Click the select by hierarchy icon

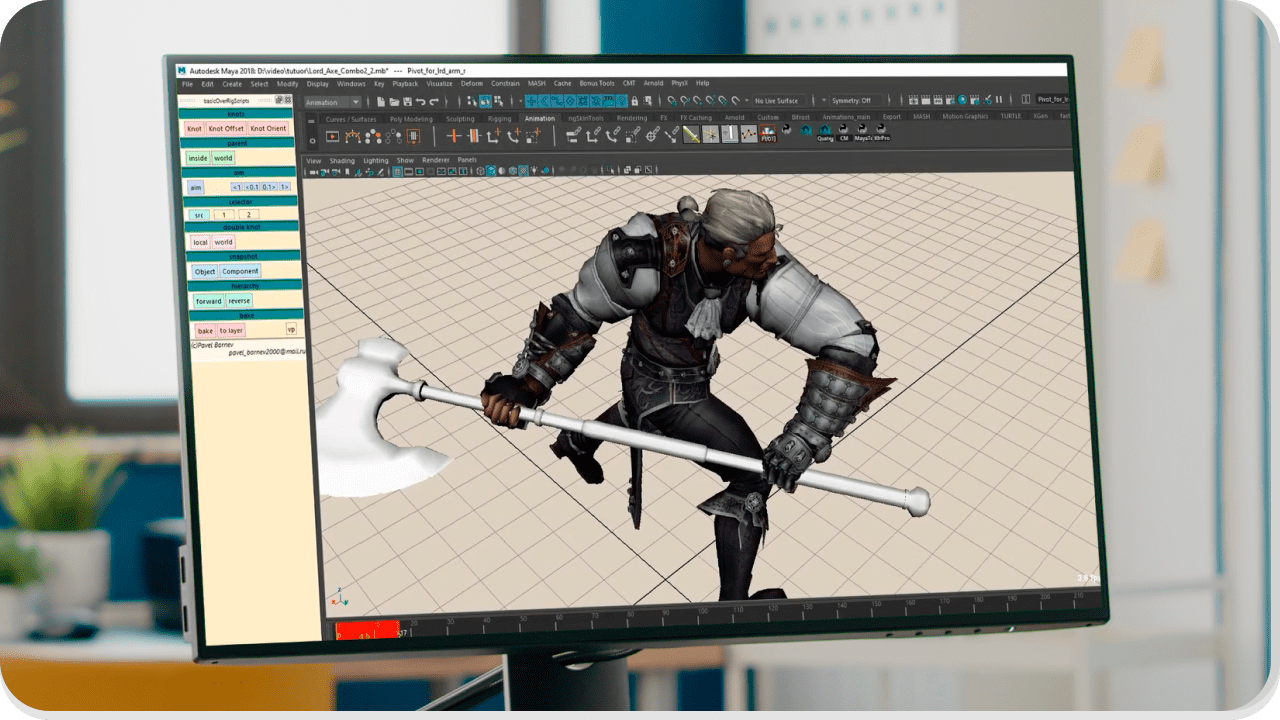[471, 102]
